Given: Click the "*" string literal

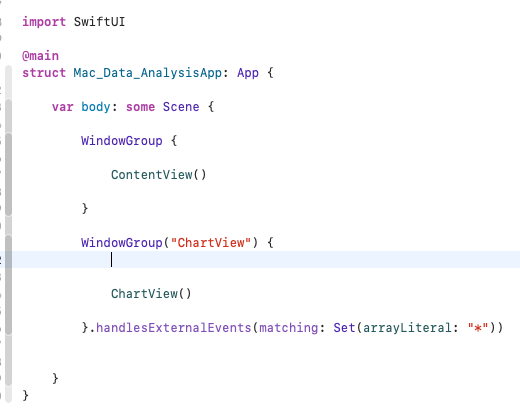Looking at the screenshot, I should (x=478, y=328).
